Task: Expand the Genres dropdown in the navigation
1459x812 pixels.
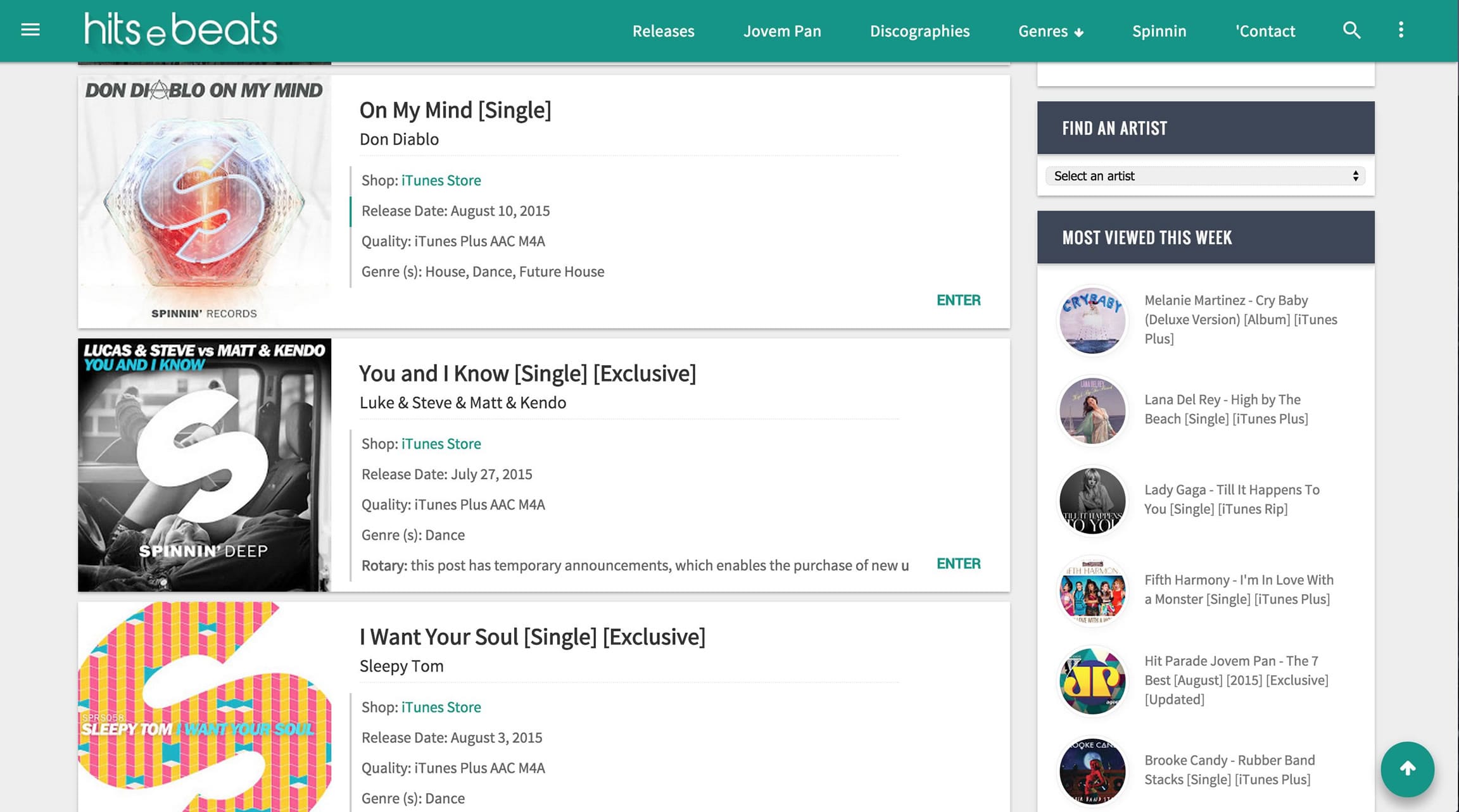Action: tap(1051, 30)
